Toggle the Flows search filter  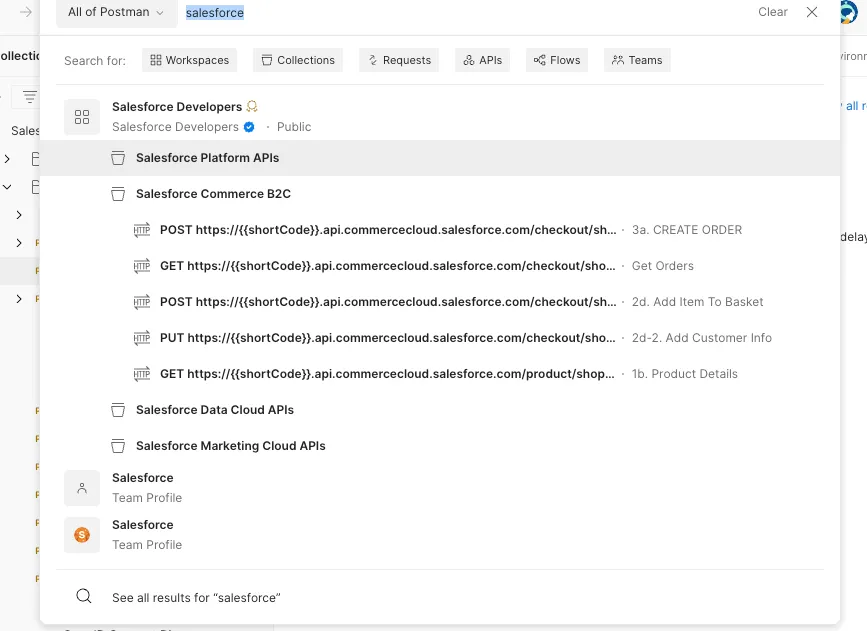click(556, 60)
